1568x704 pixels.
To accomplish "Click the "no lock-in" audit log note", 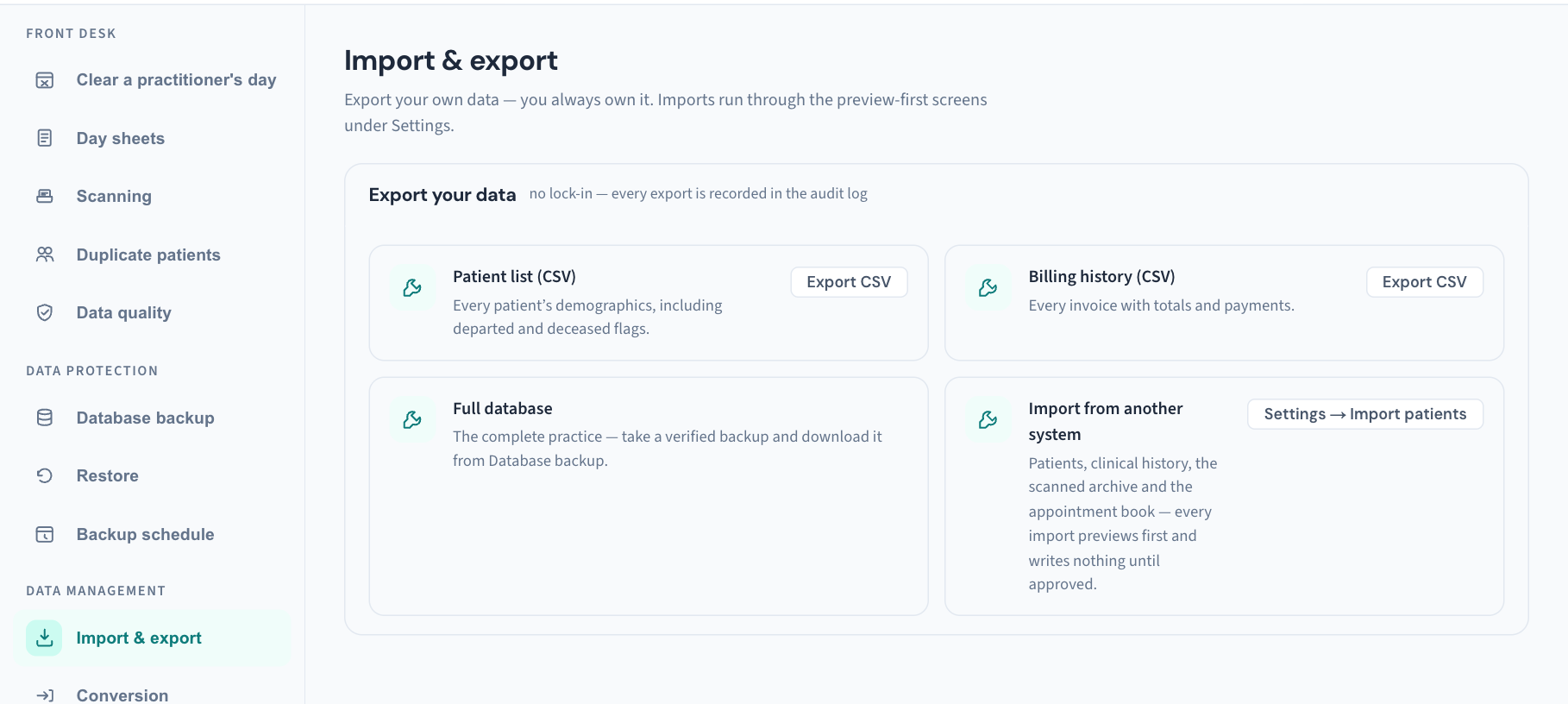I will coord(699,194).
